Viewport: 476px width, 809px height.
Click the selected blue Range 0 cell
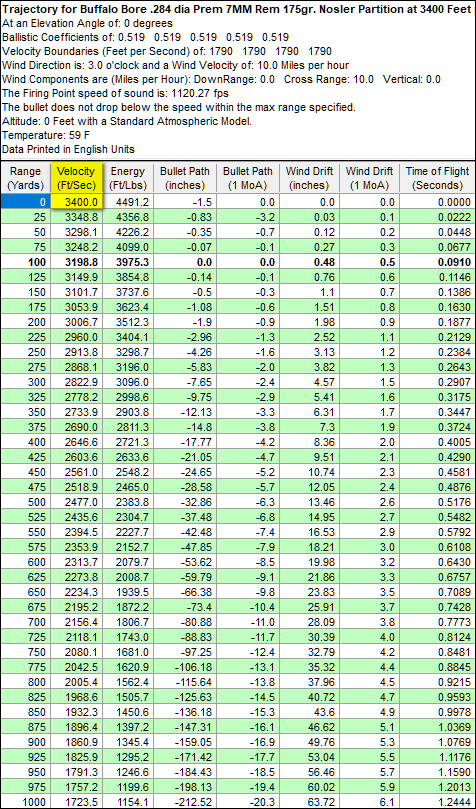(26, 202)
